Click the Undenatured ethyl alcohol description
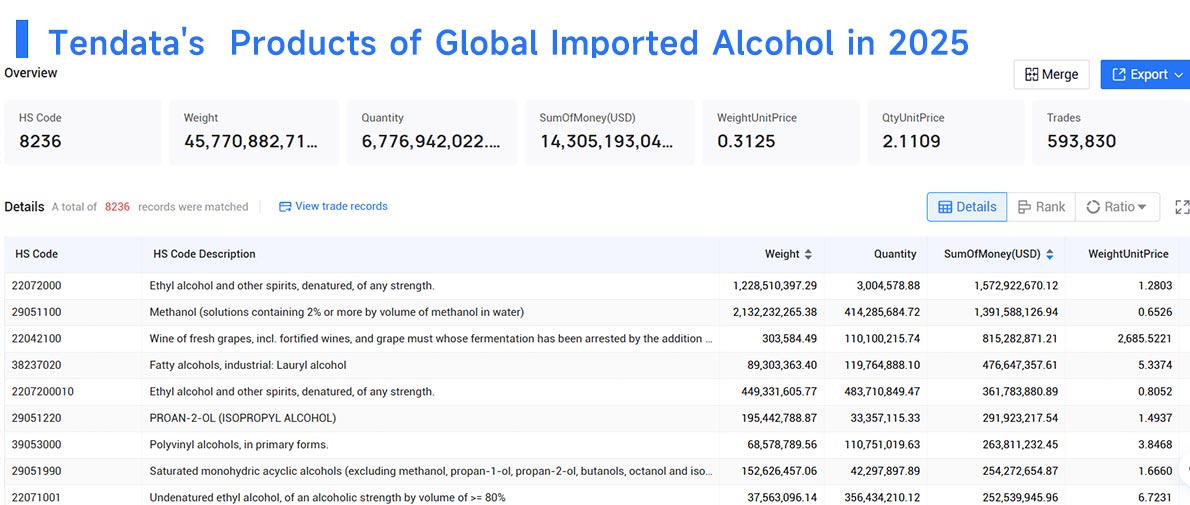The width and height of the screenshot is (1190, 505). click(328, 497)
